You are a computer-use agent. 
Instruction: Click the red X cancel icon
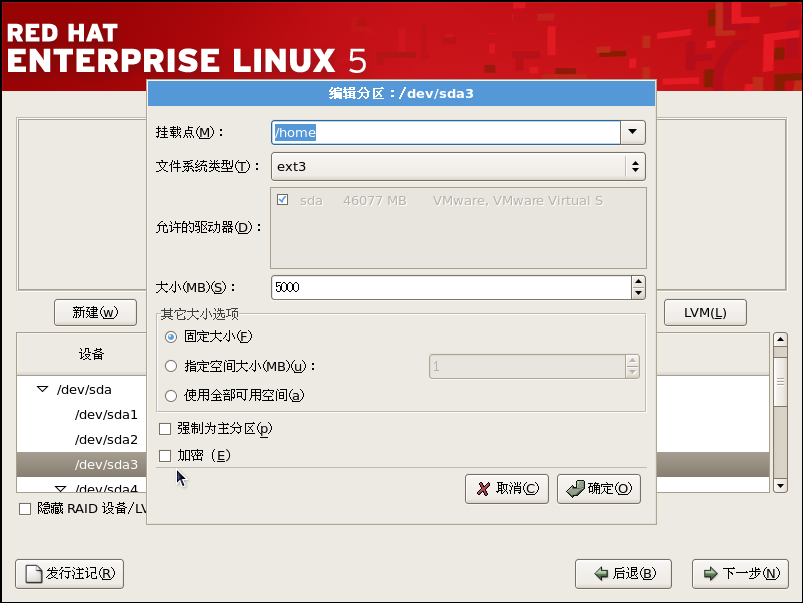pyautogui.click(x=483, y=489)
